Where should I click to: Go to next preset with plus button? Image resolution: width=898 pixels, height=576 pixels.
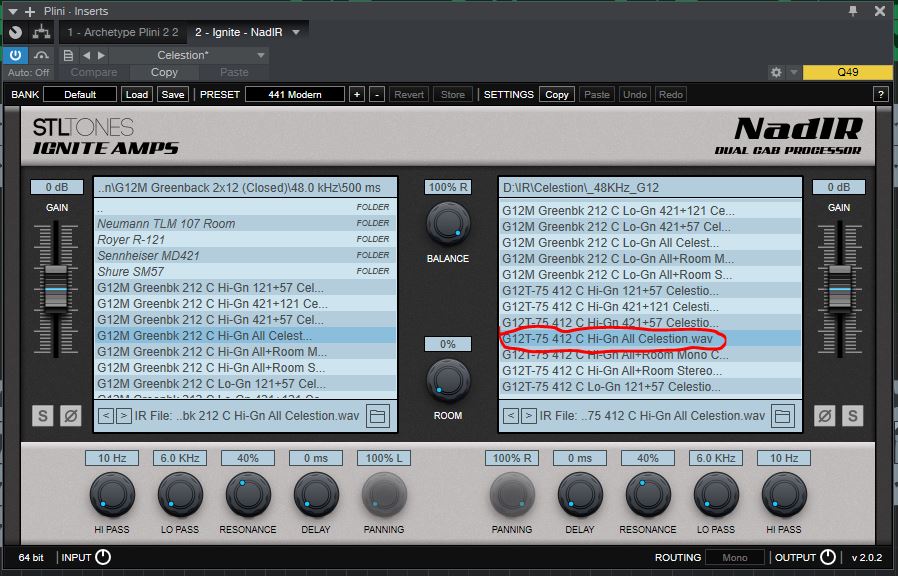point(357,94)
